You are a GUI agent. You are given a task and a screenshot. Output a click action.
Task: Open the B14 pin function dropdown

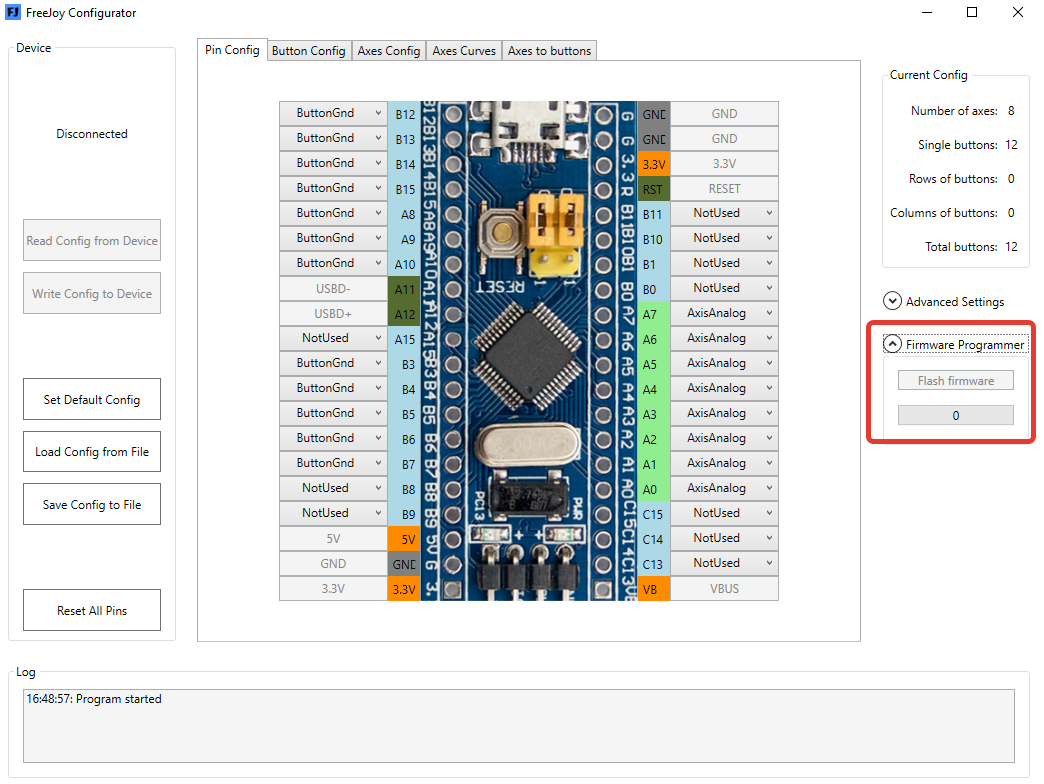pos(333,163)
